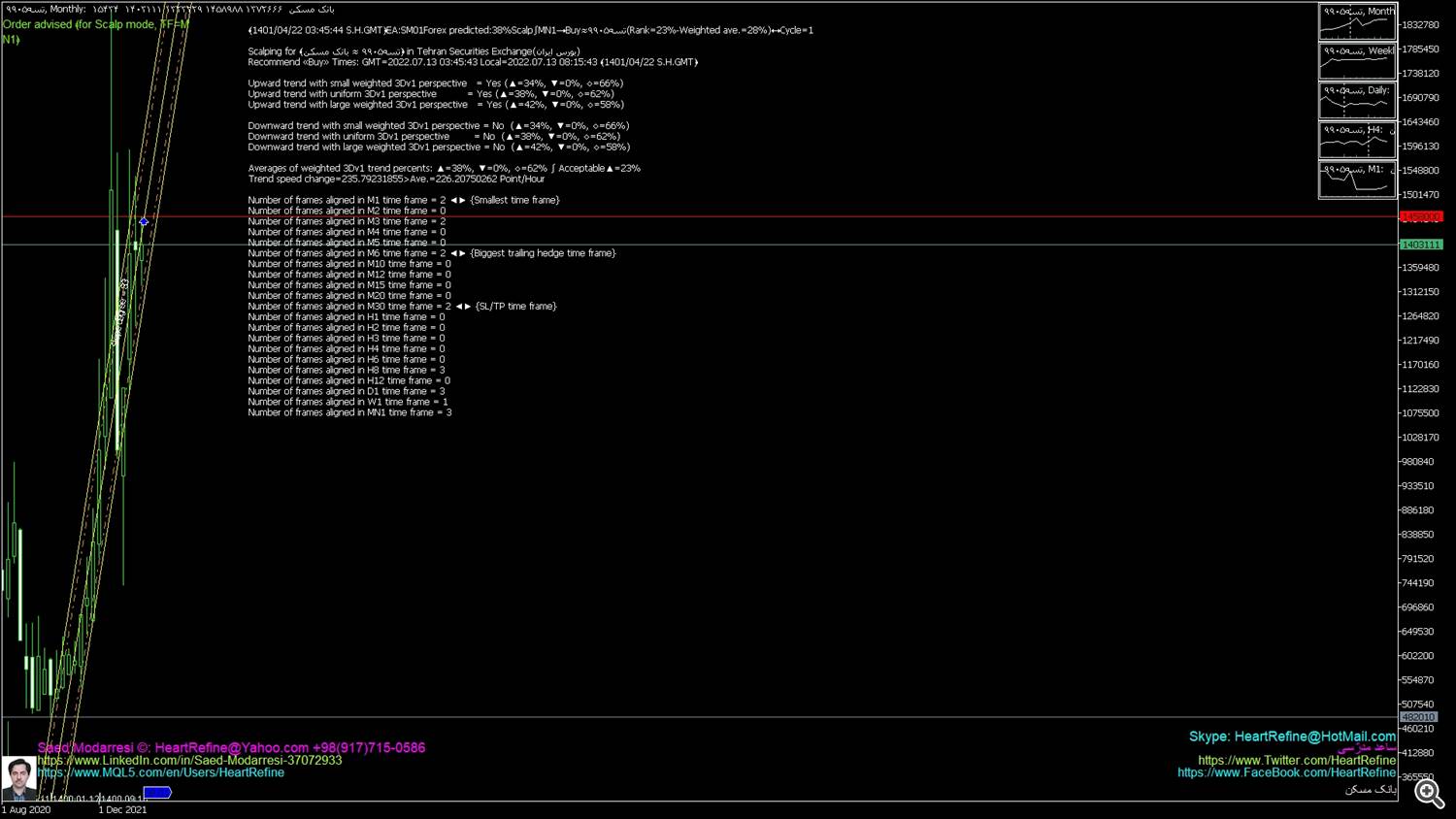Click the Downward trend small weighted 3Dv1 line
The height and width of the screenshot is (819, 1456).
439,126
